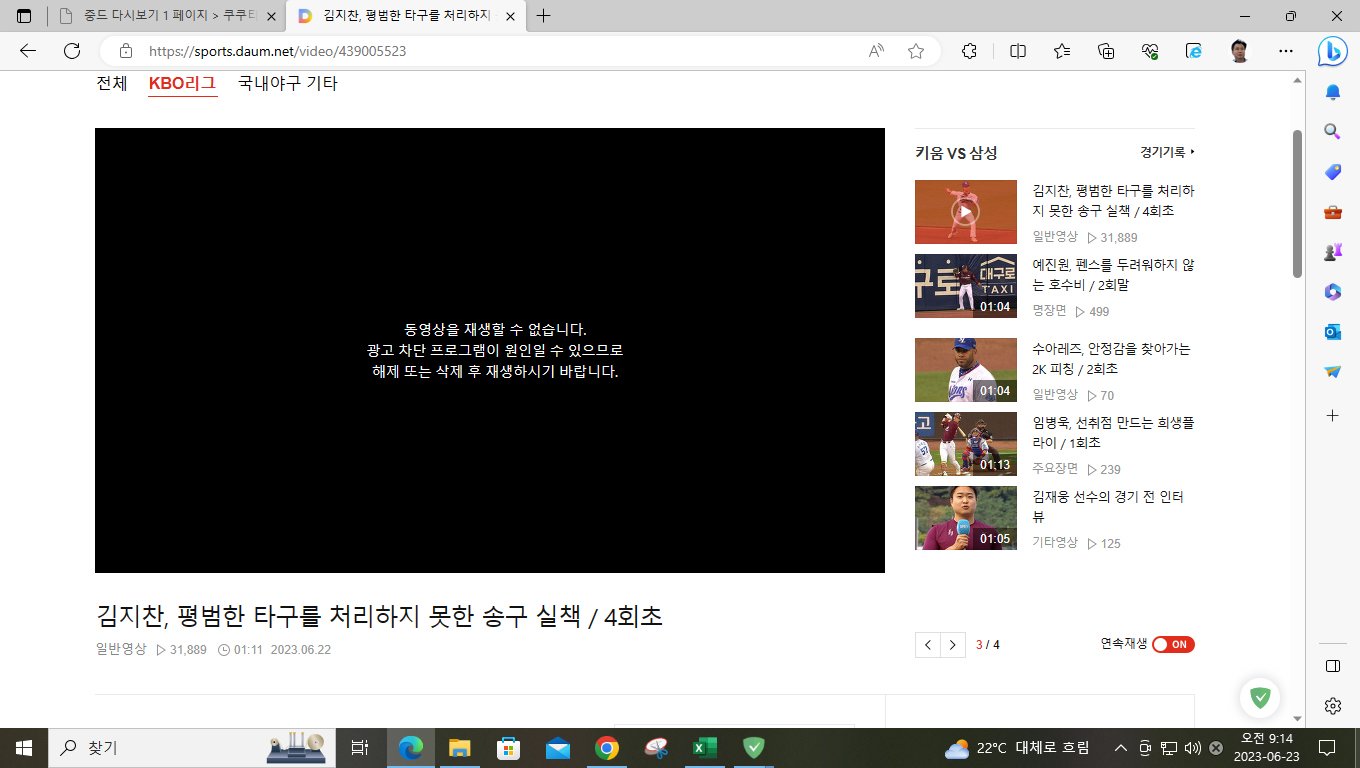Open the Read Aloud icon in address bar
The height and width of the screenshot is (768, 1360).
(876, 51)
